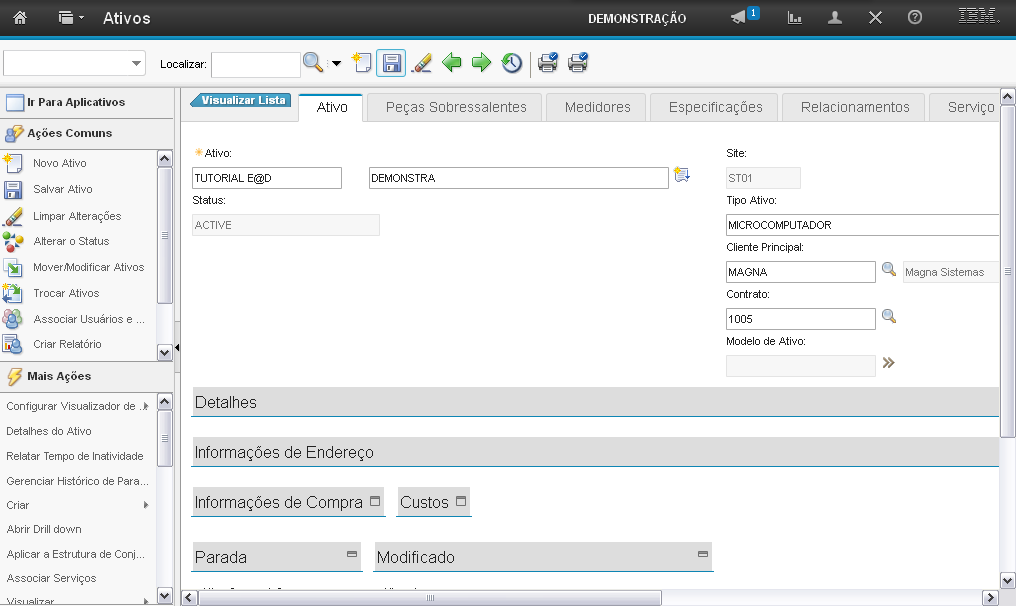Go to the previous record arrow
Screen dimensions: 1016x607
[452, 63]
